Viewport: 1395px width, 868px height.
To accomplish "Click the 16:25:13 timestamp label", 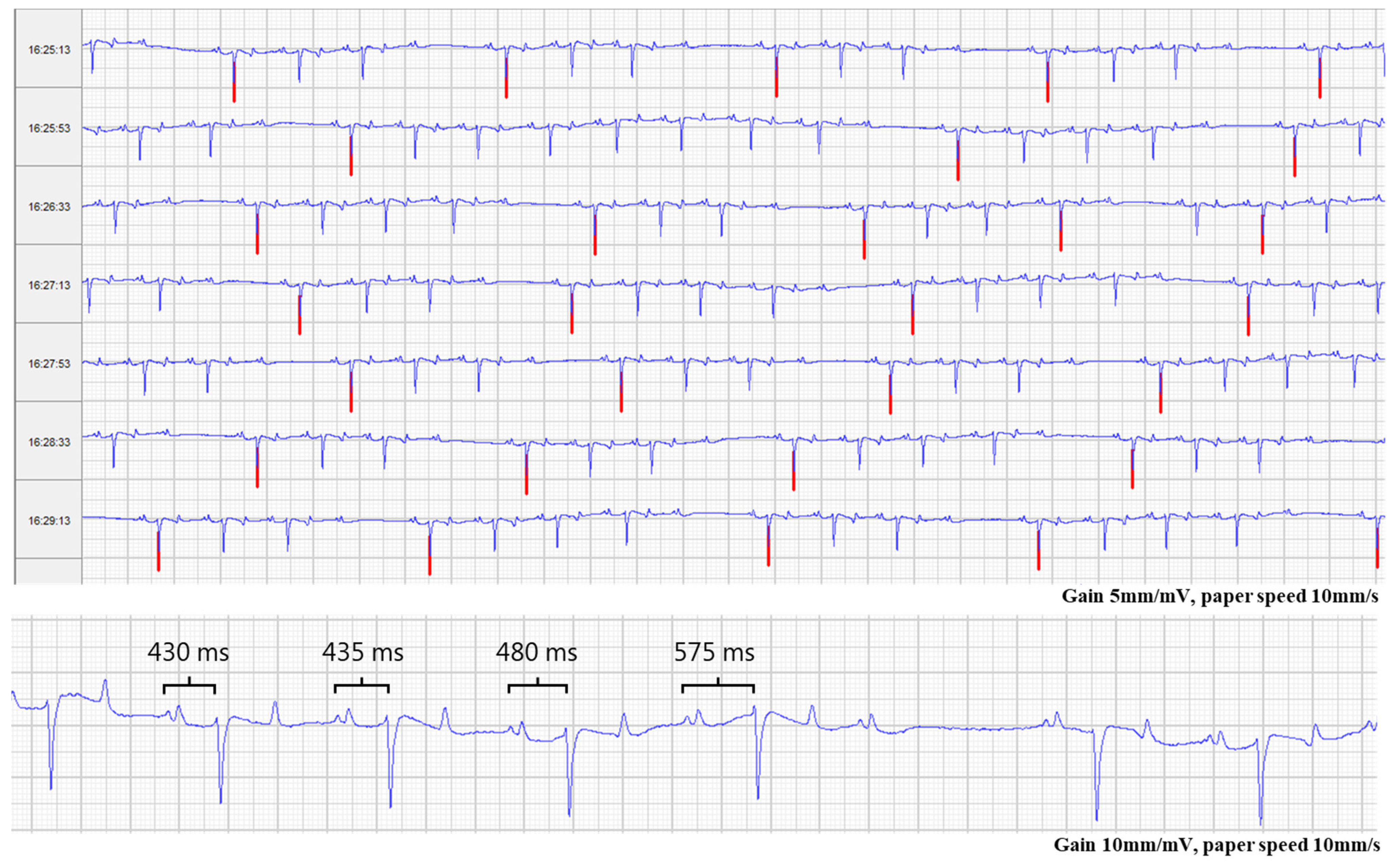I will (49, 50).
